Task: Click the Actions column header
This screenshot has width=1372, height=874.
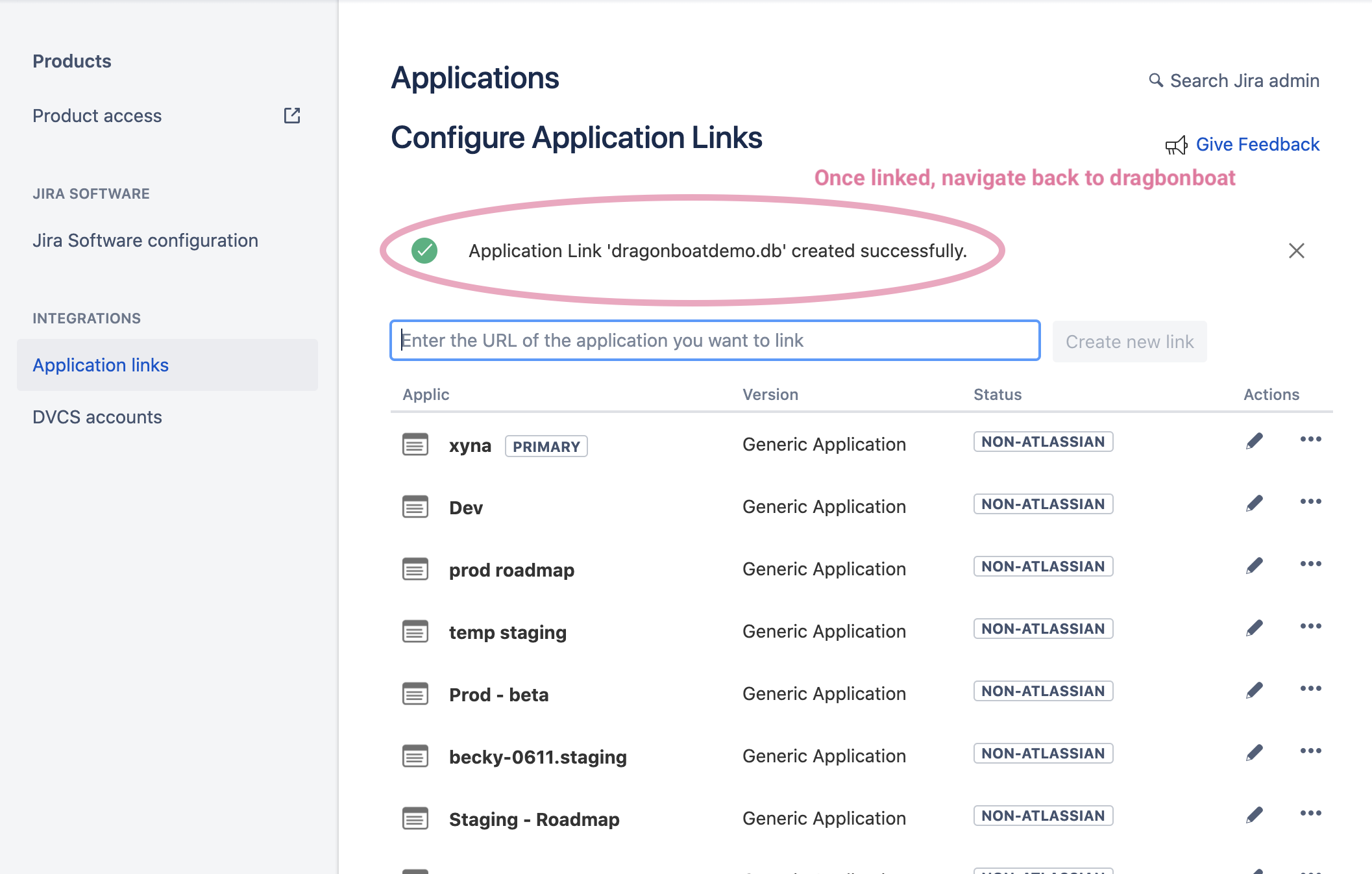Action: (x=1271, y=394)
